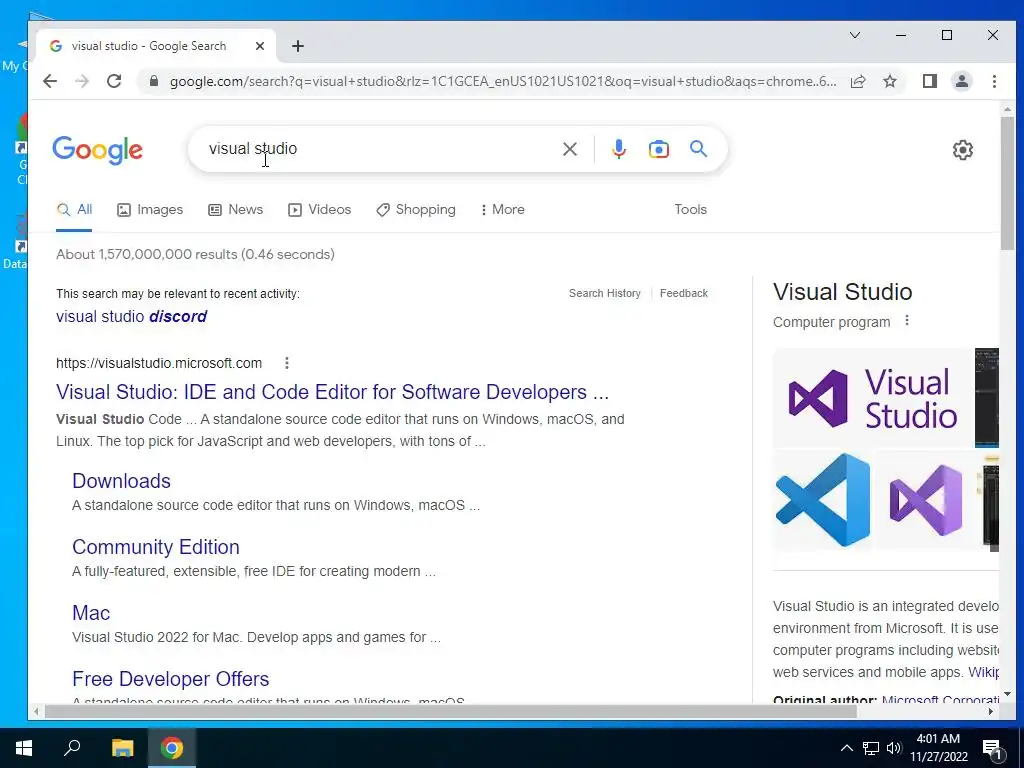Bookmark this page with the star icon
Screen dimensions: 1024x768
[889, 81]
